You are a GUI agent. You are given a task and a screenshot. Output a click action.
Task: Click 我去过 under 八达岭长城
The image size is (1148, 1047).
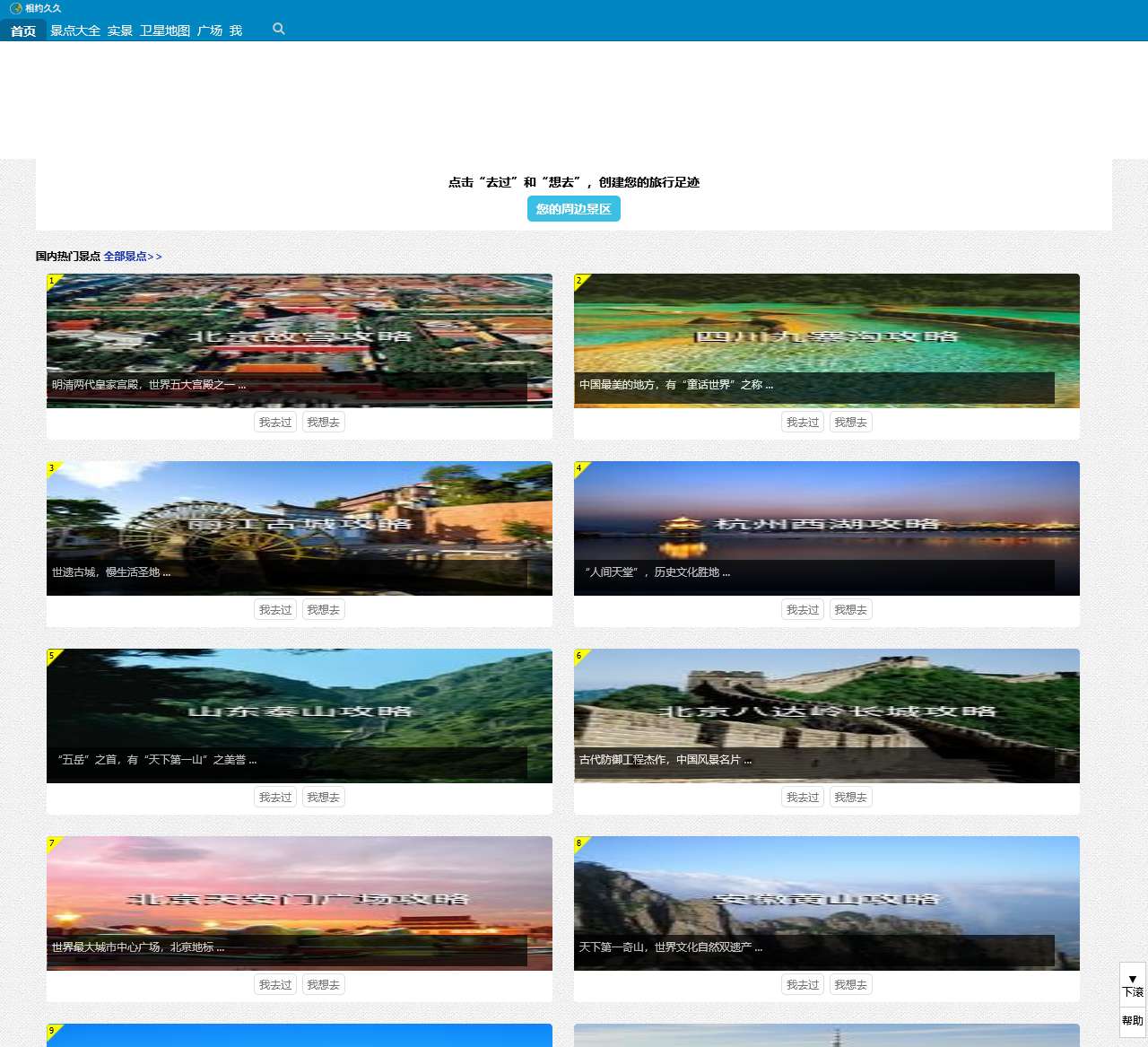pyautogui.click(x=803, y=798)
